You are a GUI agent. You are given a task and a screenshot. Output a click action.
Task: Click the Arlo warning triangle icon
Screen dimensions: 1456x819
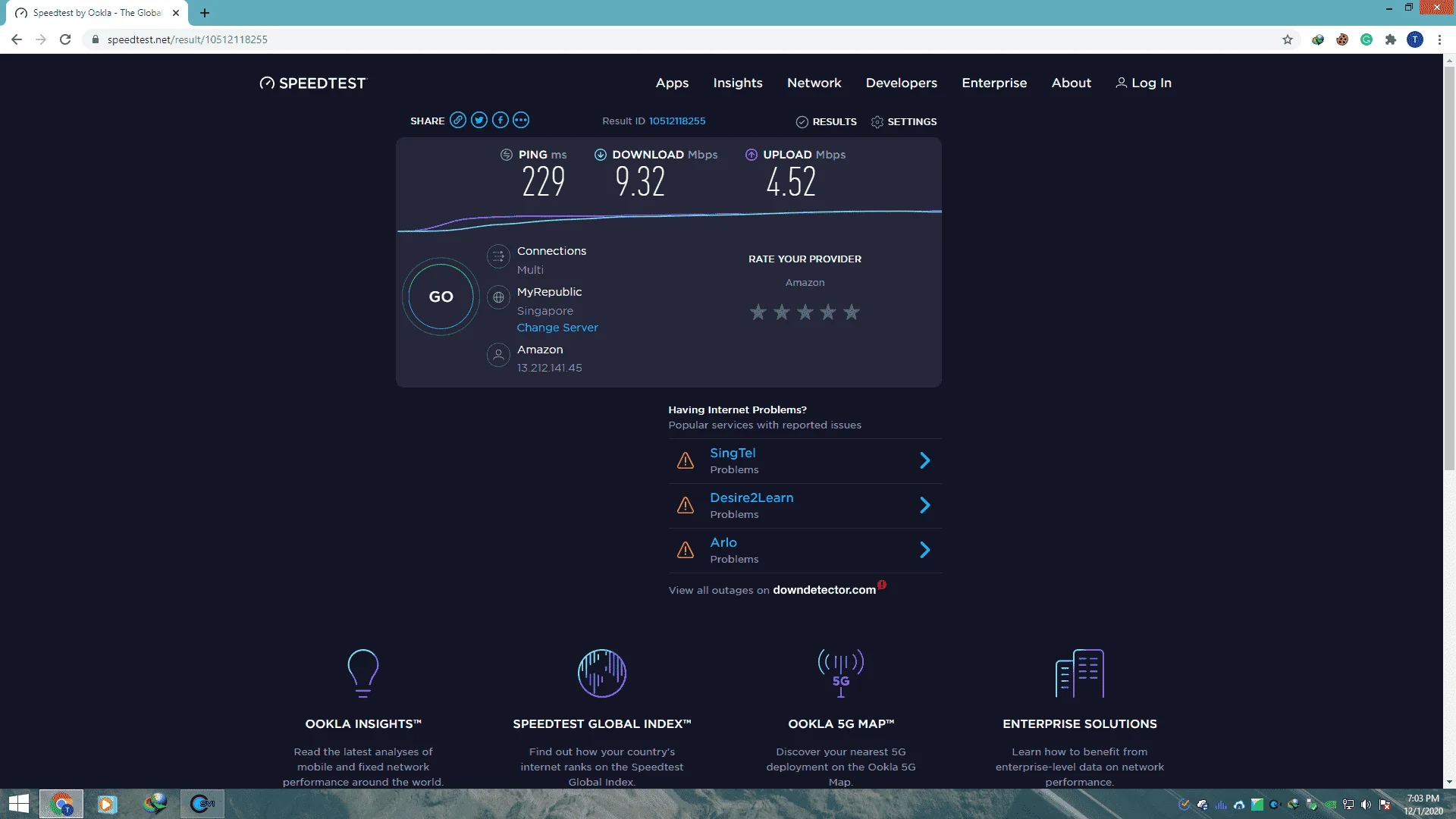coord(686,550)
